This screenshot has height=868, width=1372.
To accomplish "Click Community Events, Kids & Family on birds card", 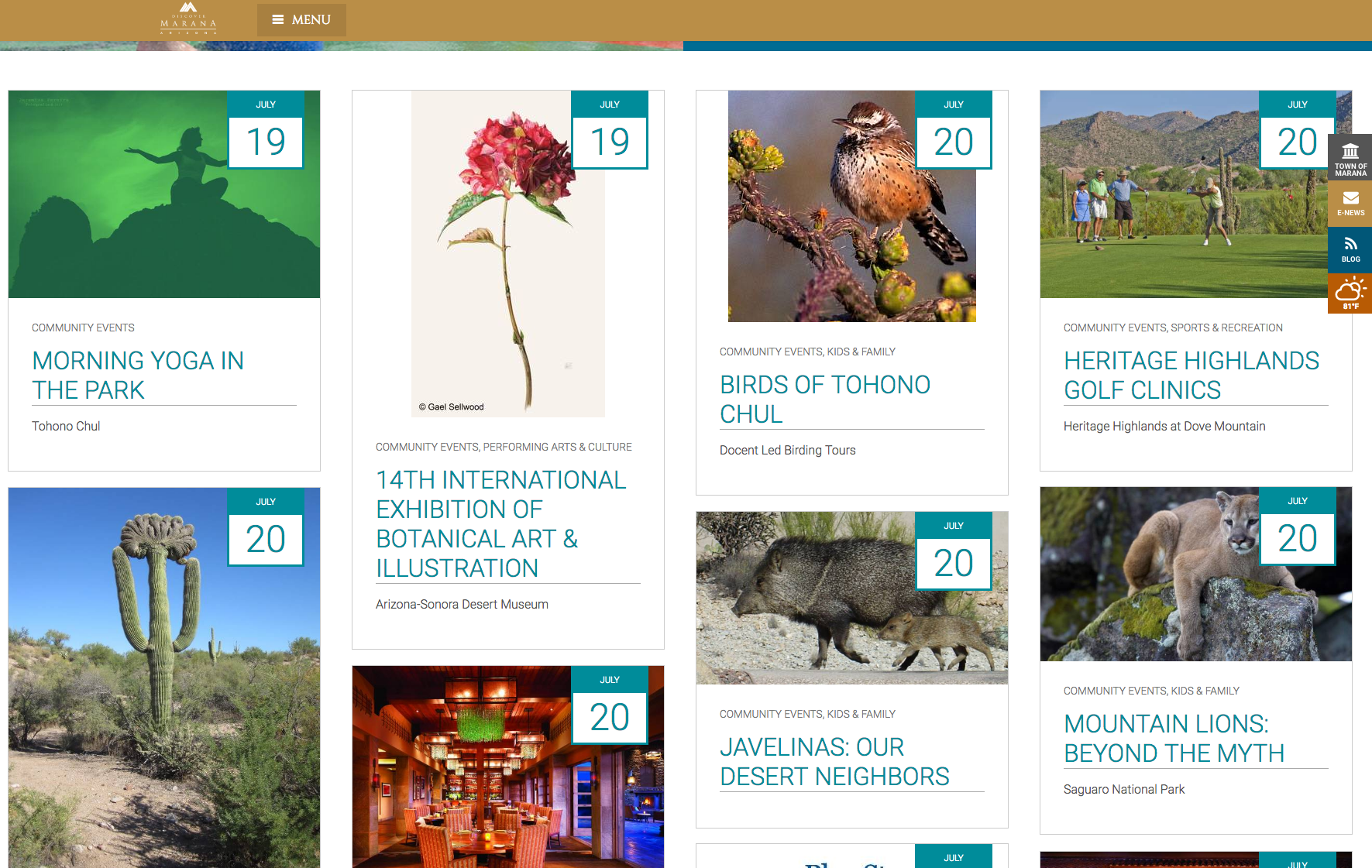I will pyautogui.click(x=807, y=352).
